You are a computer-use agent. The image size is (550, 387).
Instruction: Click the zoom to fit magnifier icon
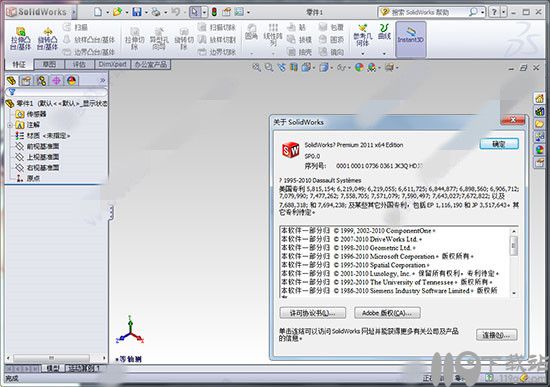[x=257, y=67]
